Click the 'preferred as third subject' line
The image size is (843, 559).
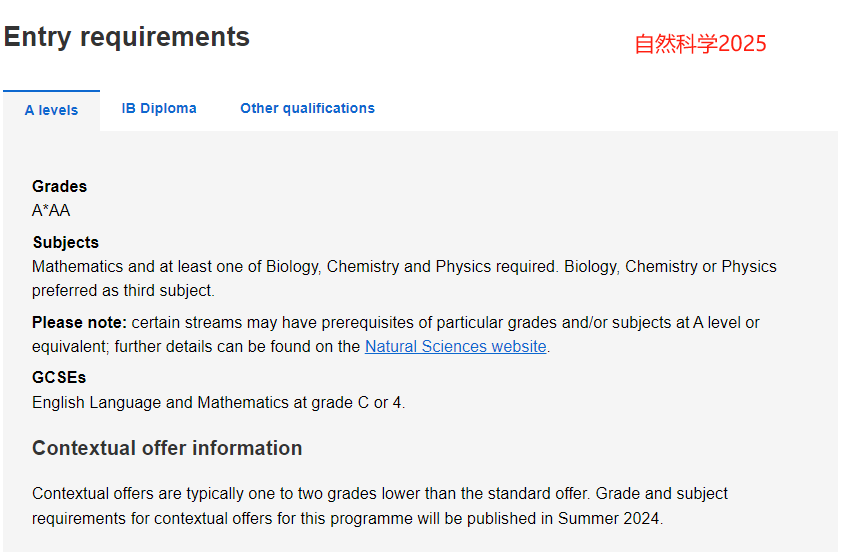pos(123,291)
